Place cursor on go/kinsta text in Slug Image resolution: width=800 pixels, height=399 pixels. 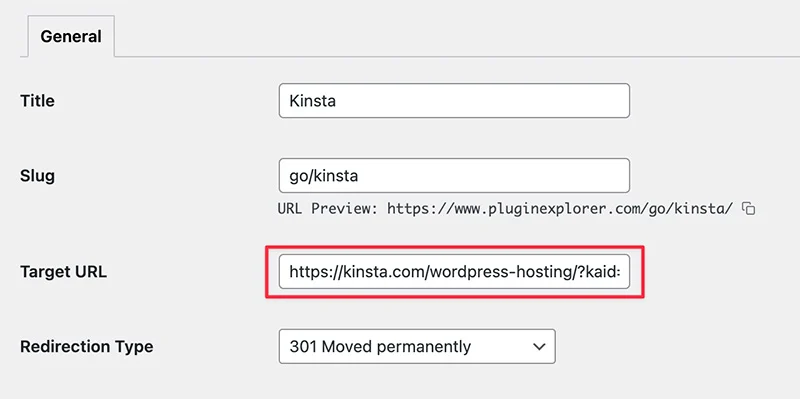coord(323,176)
